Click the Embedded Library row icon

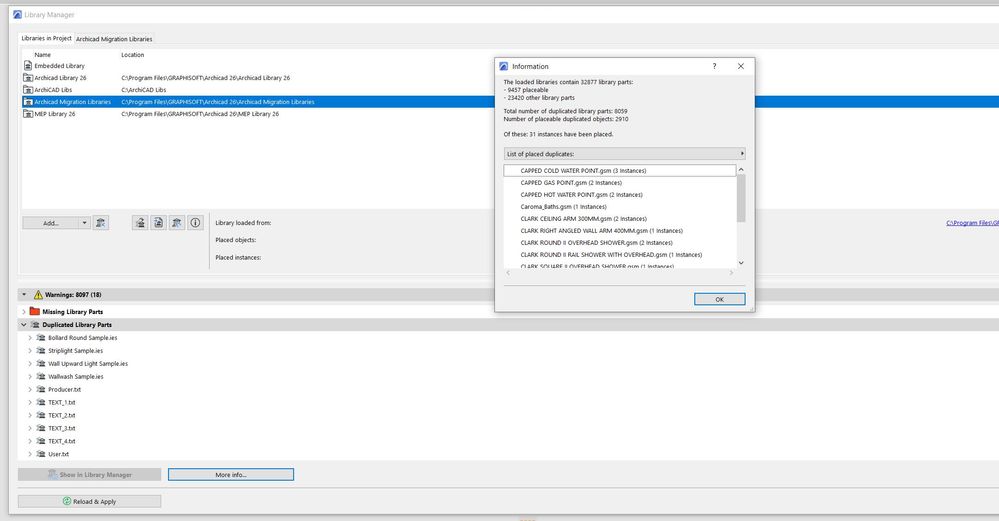pos(27,66)
